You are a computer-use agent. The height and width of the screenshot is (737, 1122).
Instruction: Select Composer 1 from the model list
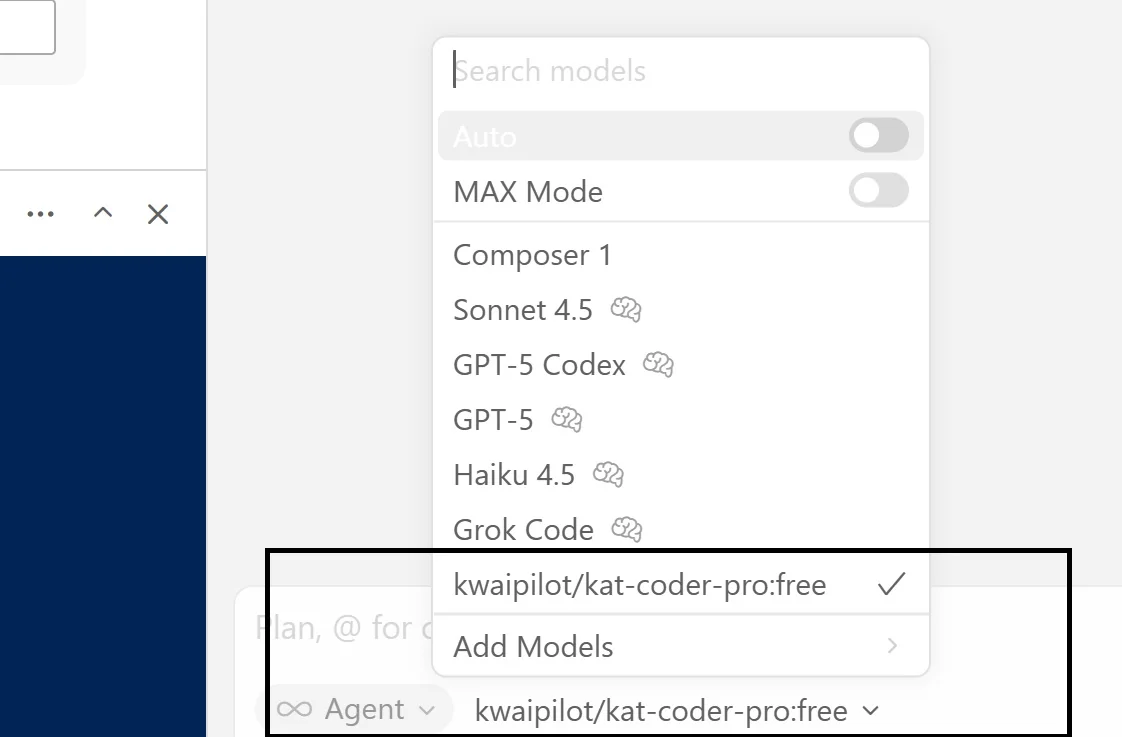532,255
